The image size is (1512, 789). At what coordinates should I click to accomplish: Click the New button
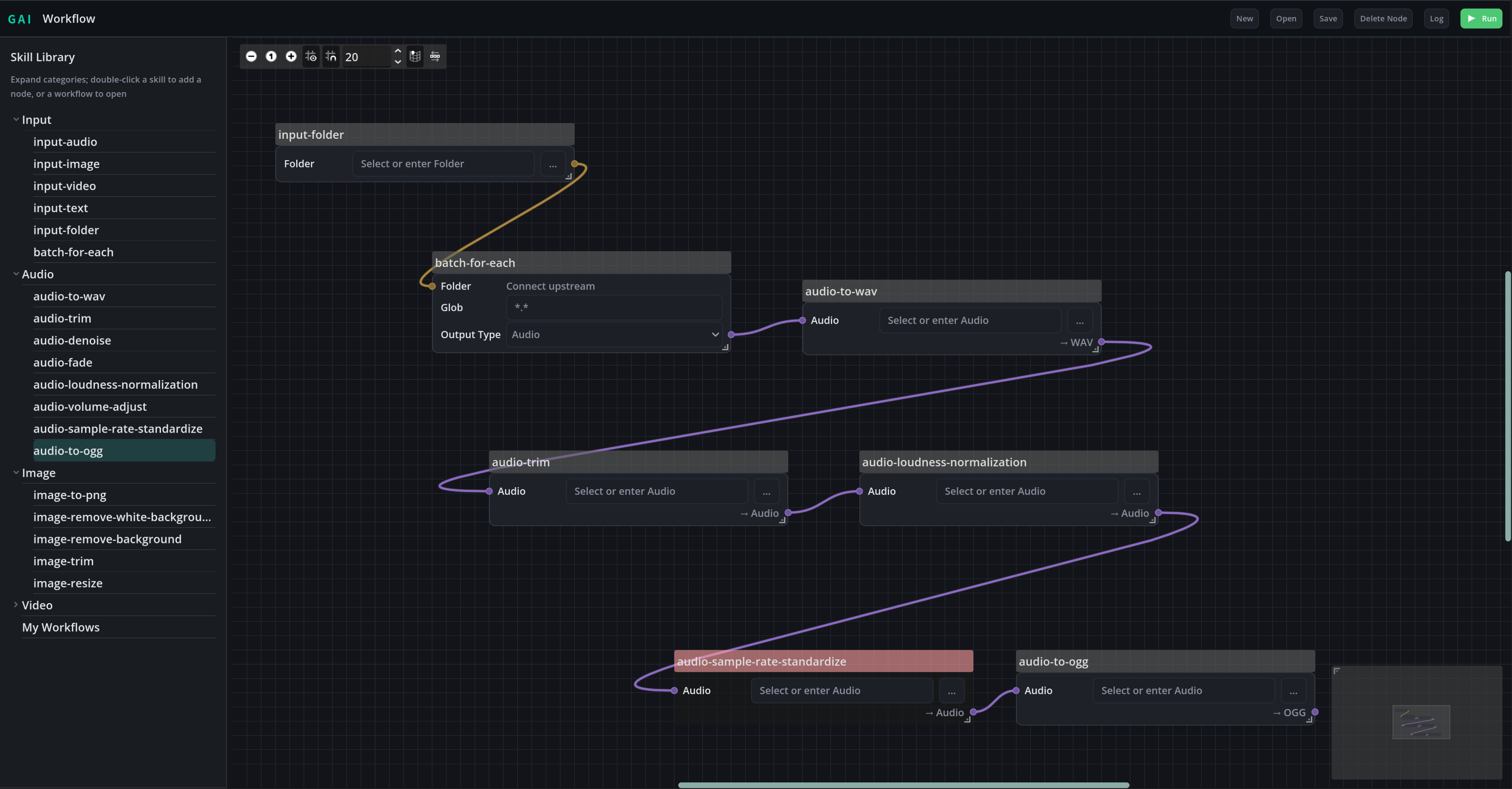1244,18
